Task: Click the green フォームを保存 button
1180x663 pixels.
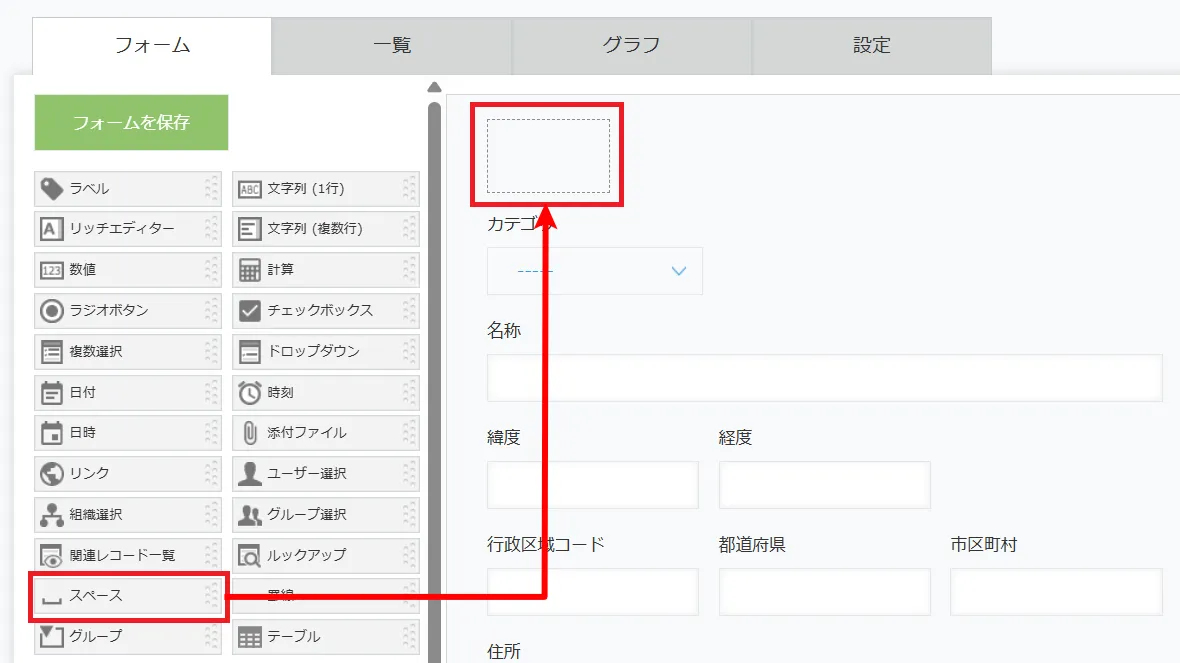Action: tap(131, 123)
